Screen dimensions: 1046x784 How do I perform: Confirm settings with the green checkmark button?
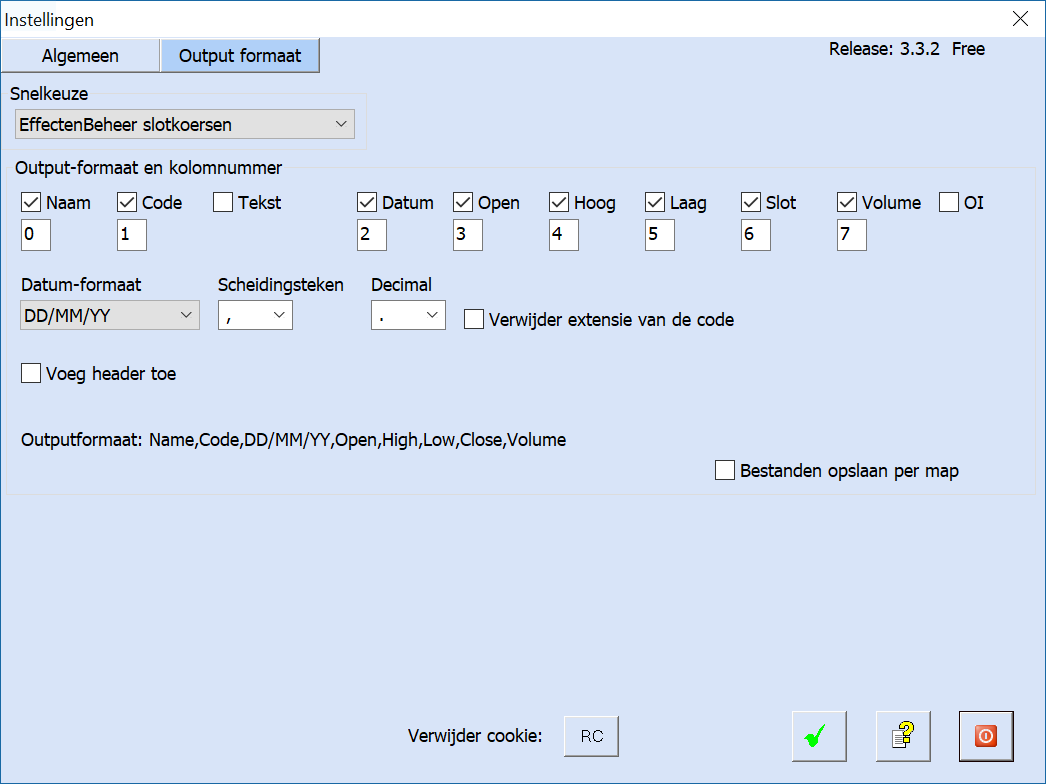pyautogui.click(x=819, y=737)
